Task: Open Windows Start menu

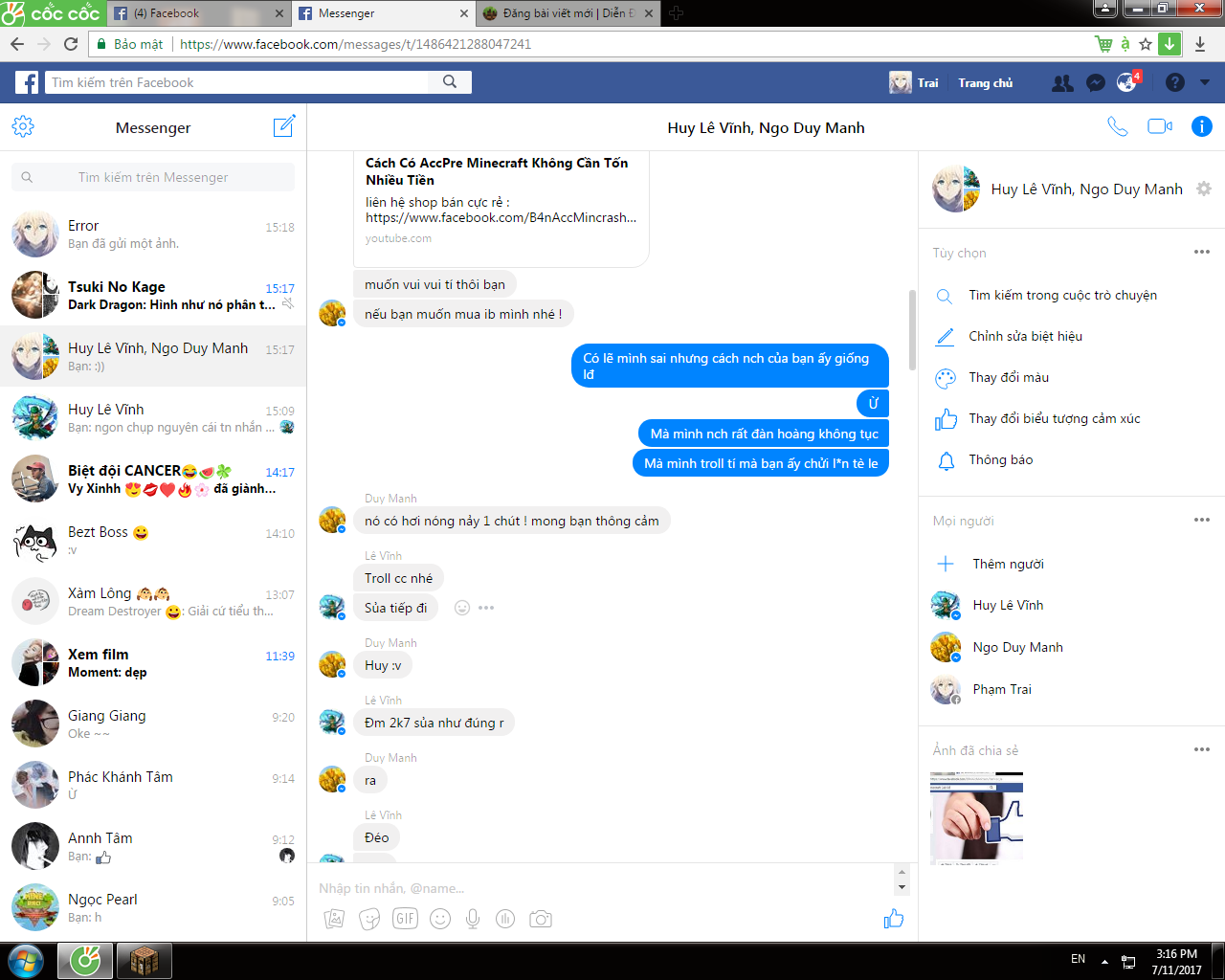Action: click(26, 960)
